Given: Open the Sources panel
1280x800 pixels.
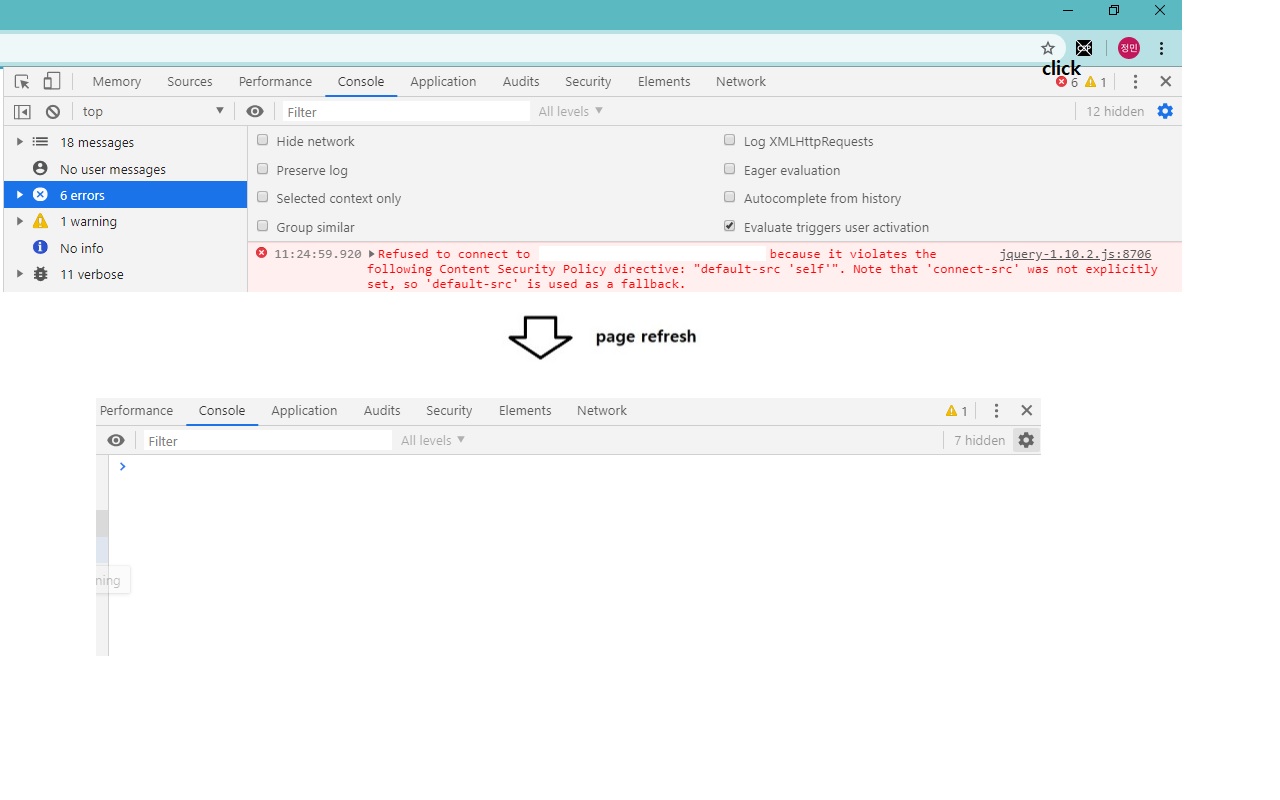Looking at the screenshot, I should point(190,81).
